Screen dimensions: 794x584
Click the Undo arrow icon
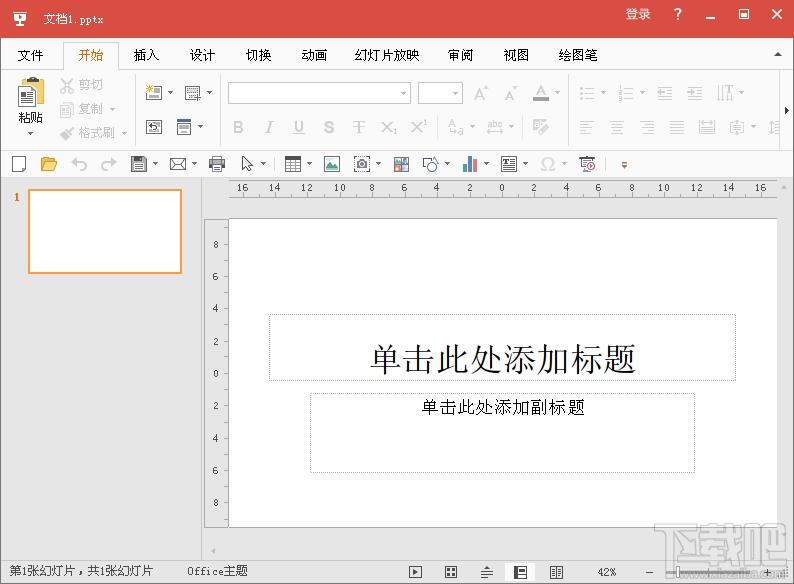(x=79, y=164)
